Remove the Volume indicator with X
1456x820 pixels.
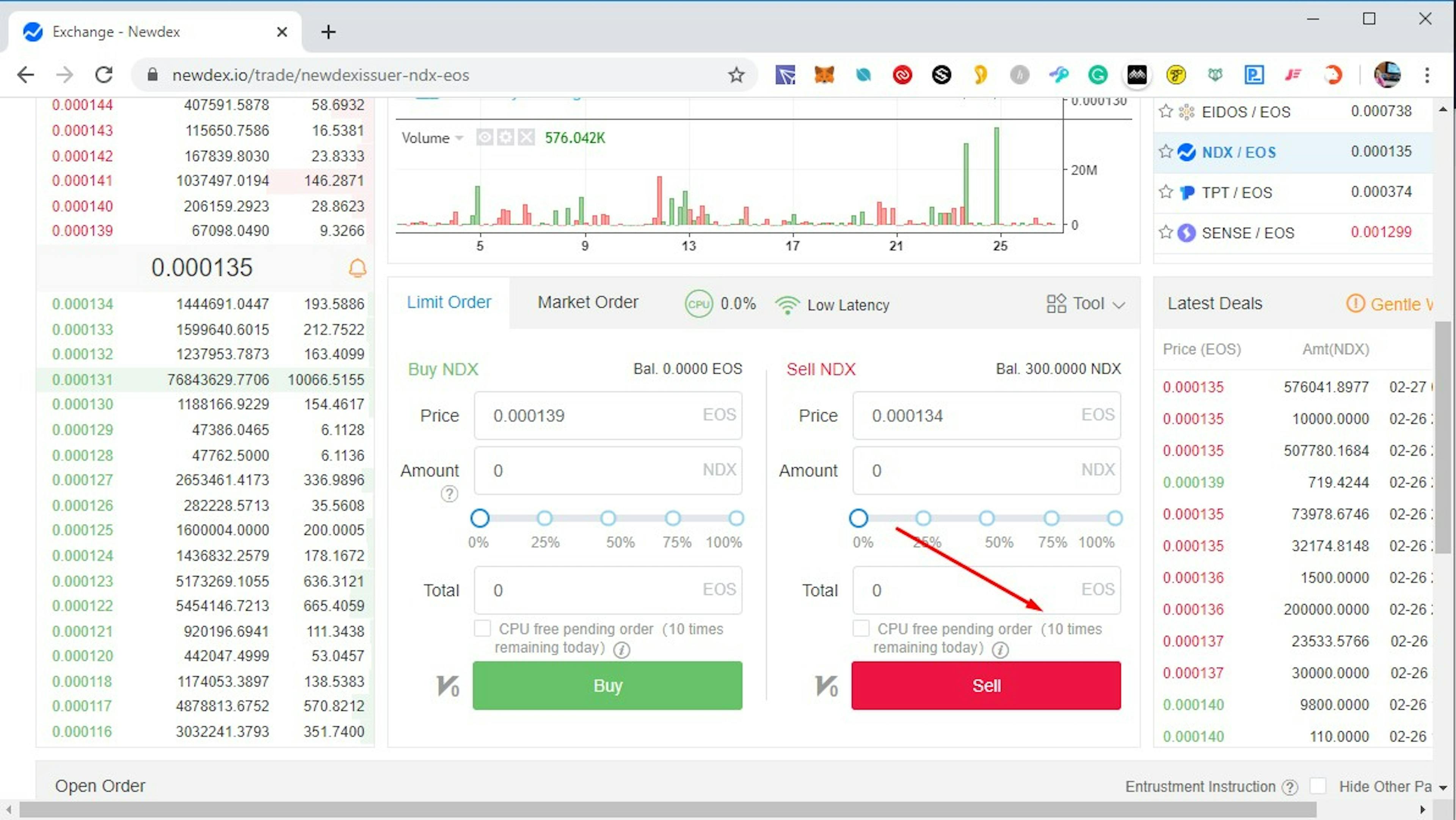pos(526,137)
